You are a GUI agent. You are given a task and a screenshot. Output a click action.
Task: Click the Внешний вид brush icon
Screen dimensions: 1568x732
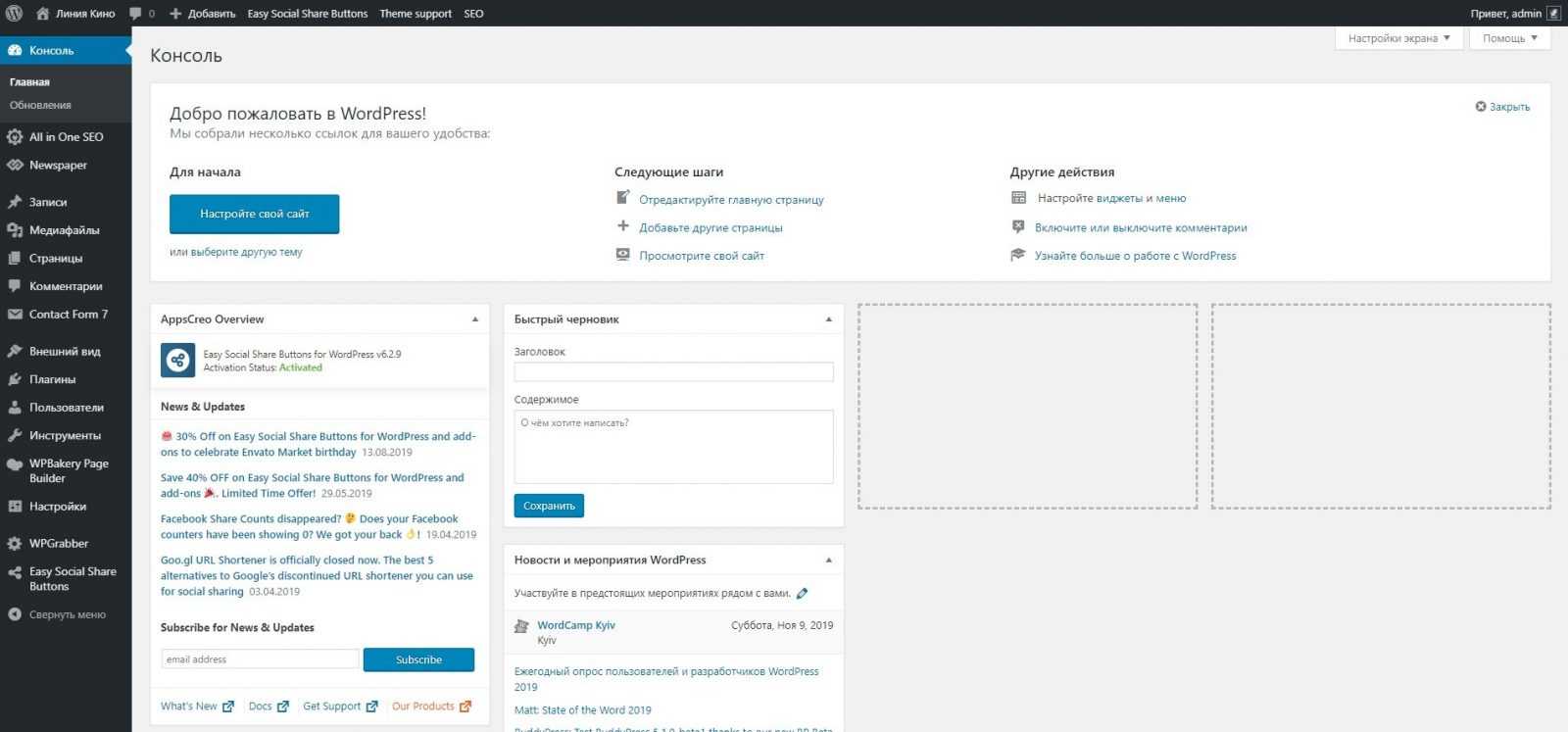[15, 351]
